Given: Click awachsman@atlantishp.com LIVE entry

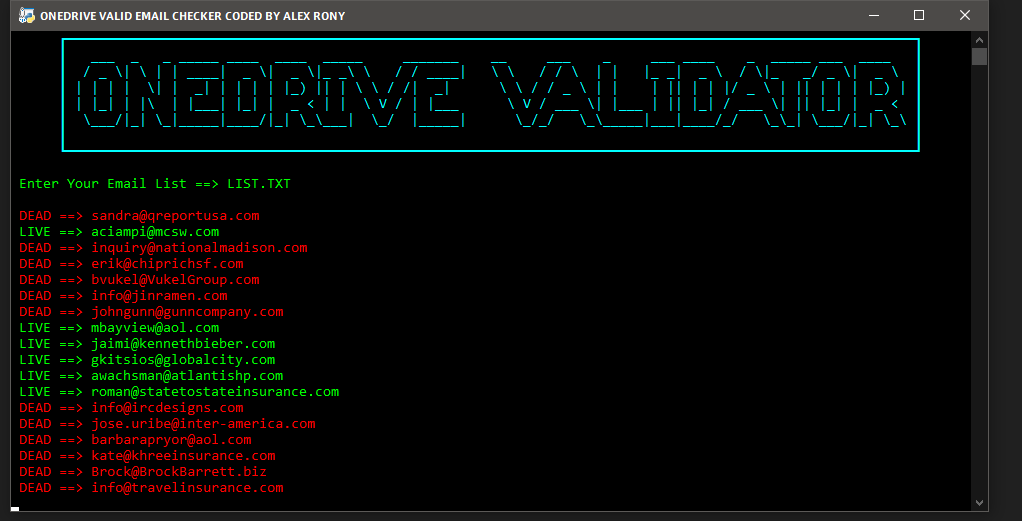Looking at the screenshot, I should pos(151,376).
